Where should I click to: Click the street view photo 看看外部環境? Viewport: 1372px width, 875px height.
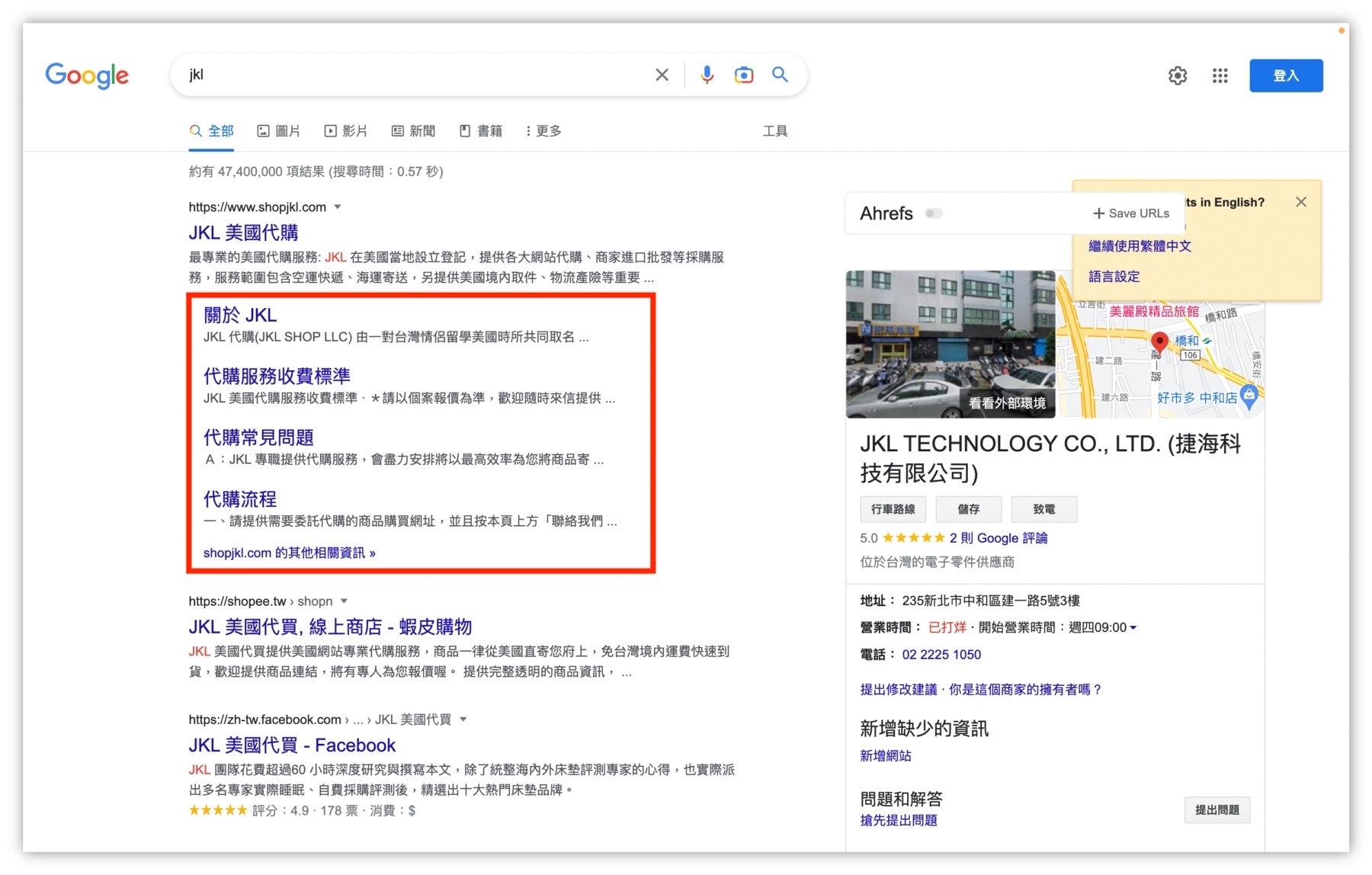point(950,345)
